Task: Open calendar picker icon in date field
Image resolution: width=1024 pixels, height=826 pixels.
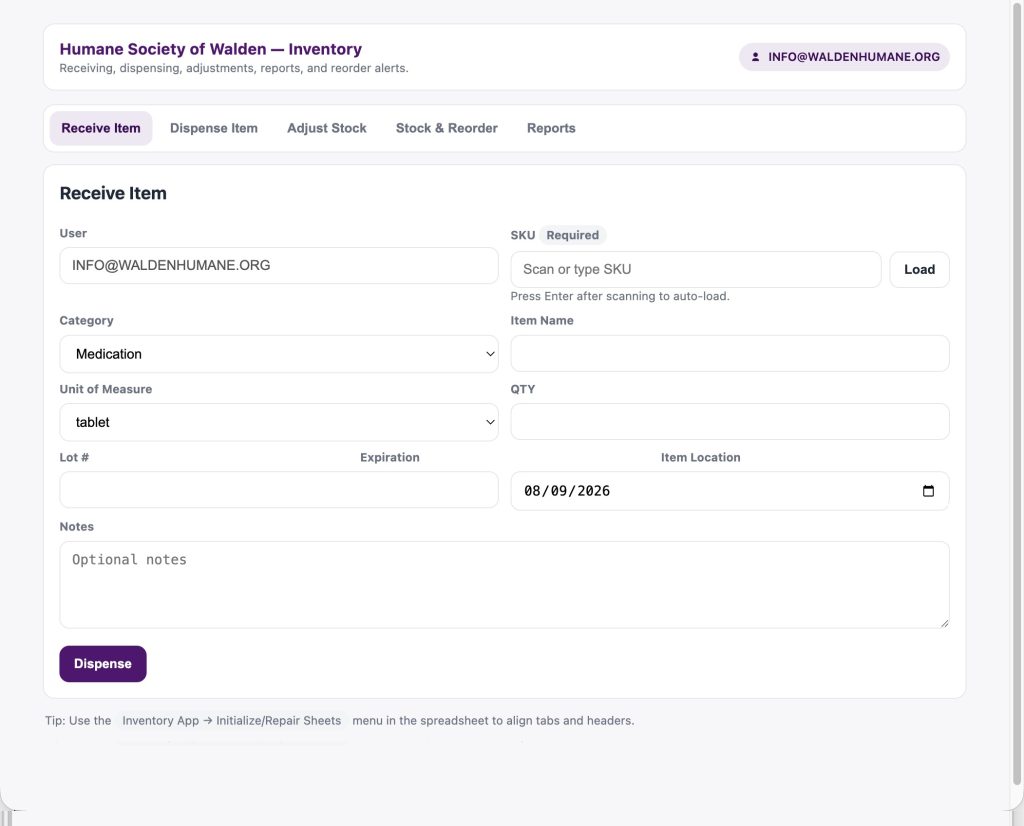Action: pyautogui.click(x=928, y=491)
